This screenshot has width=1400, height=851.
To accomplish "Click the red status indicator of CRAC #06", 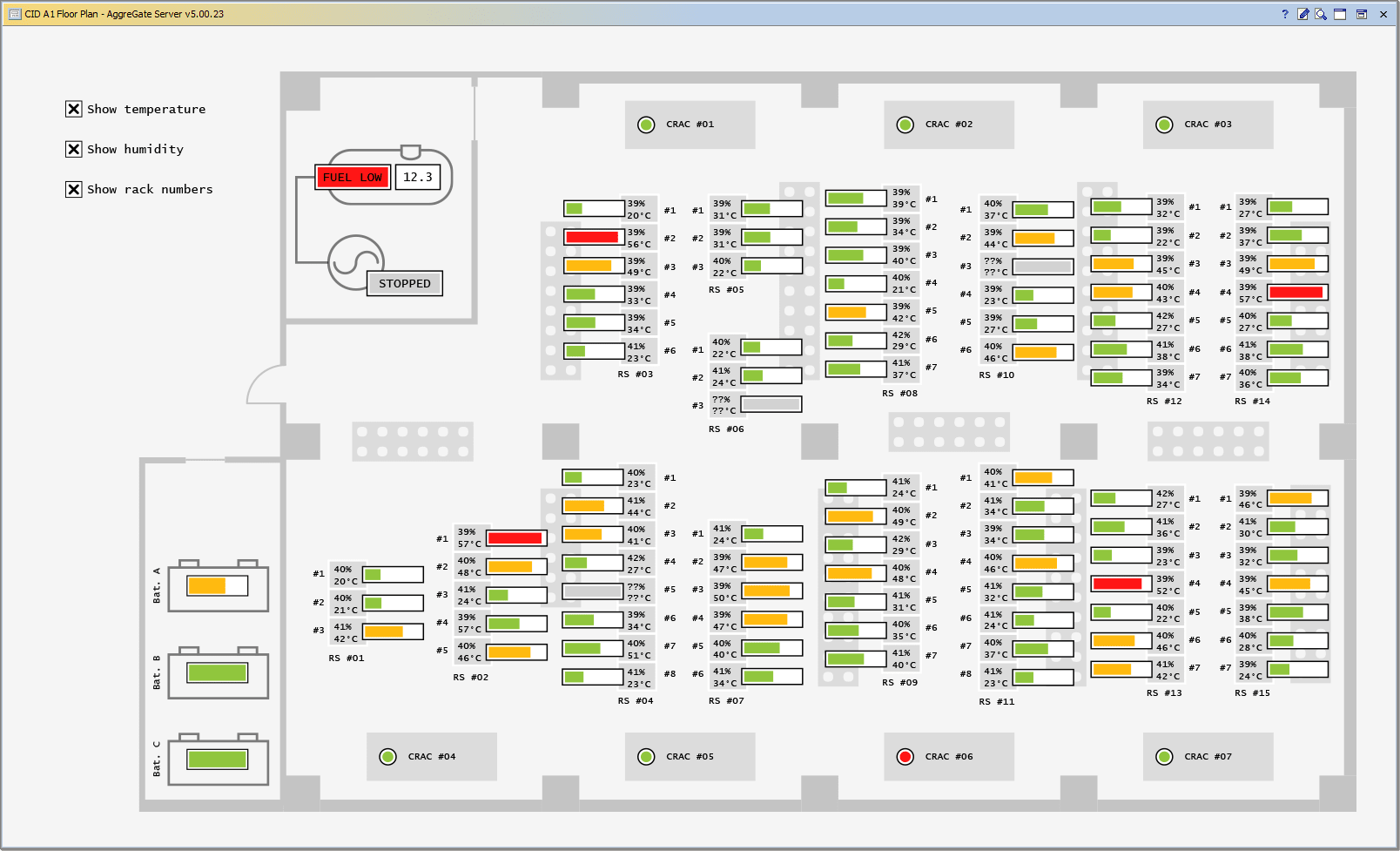I will [x=905, y=757].
